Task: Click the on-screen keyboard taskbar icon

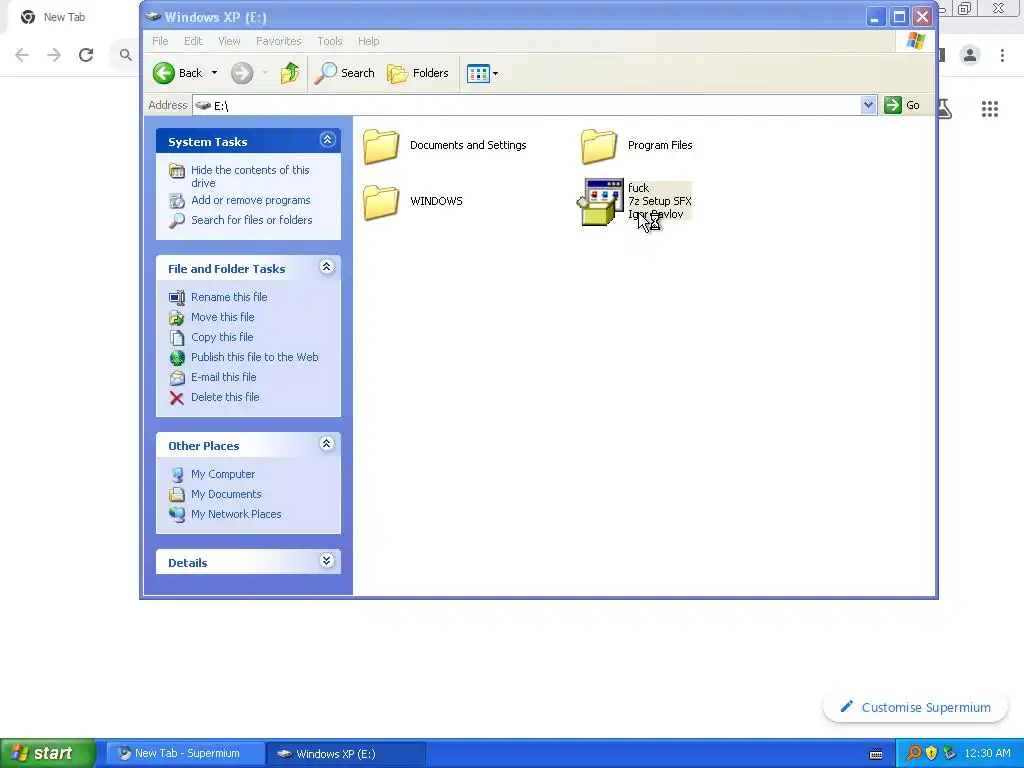Action: (x=876, y=754)
